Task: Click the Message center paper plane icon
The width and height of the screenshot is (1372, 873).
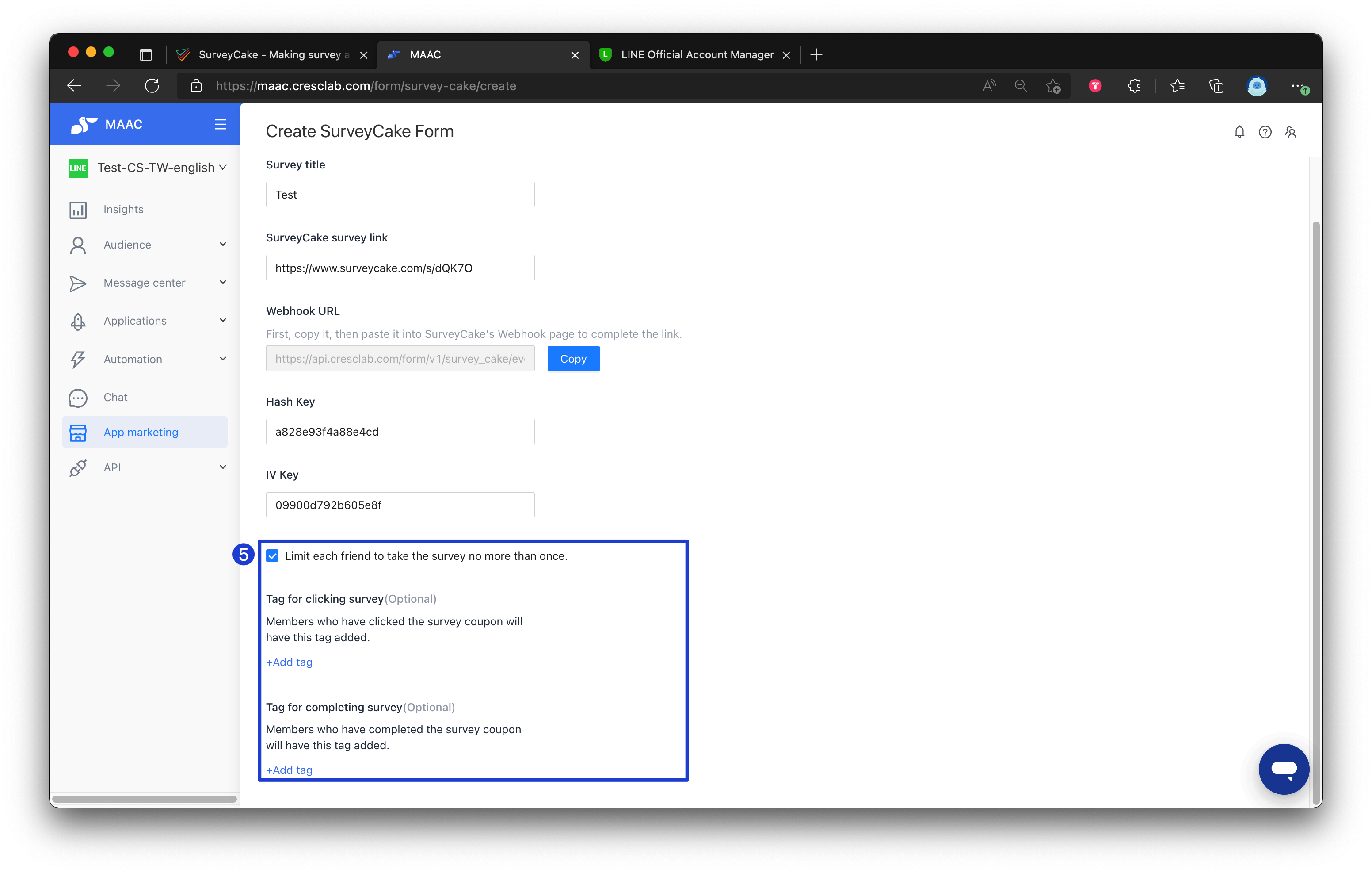Action: (x=78, y=283)
